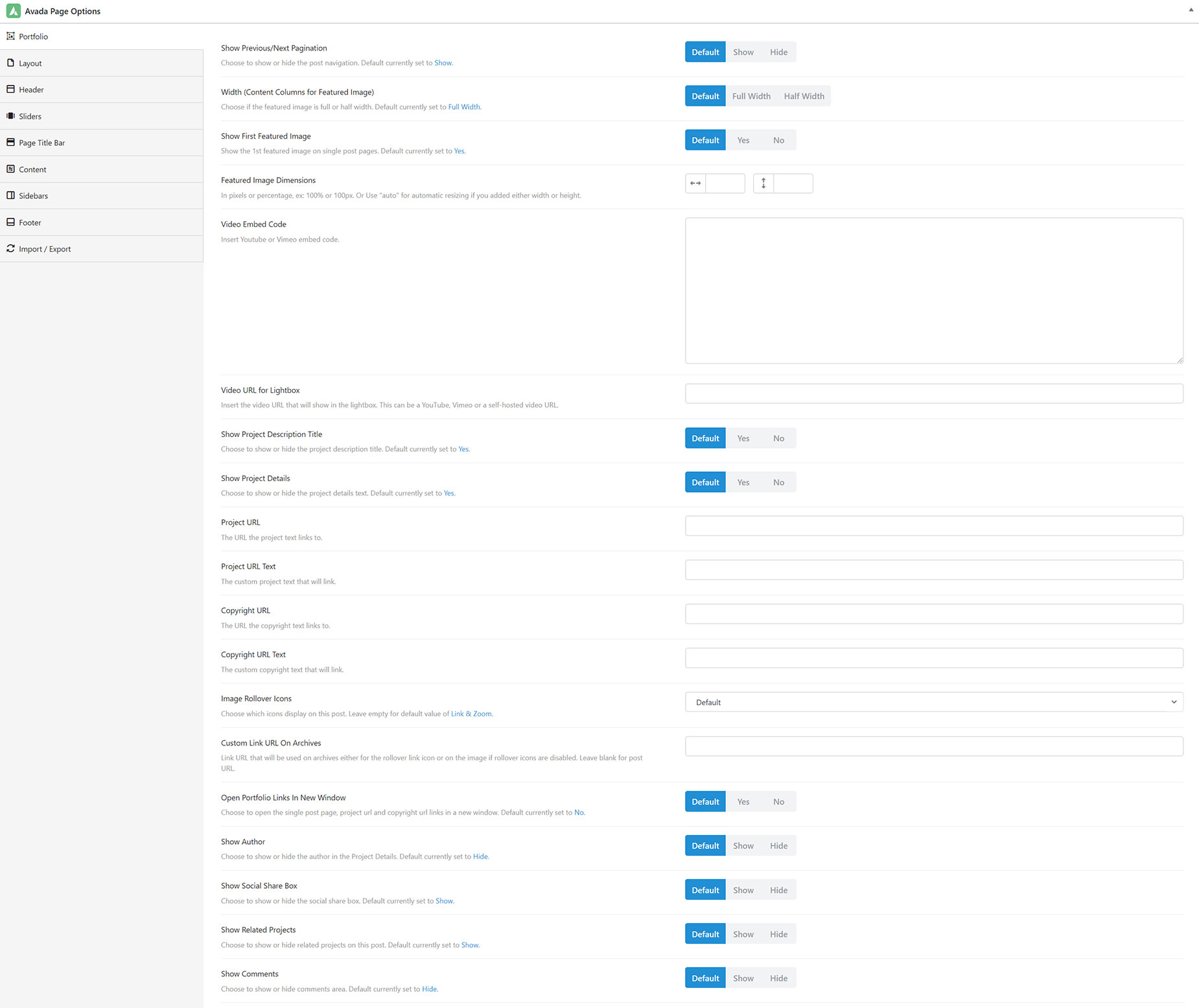Grab the Video Embed Code resize handle
The image size is (1199, 1008).
[x=1180, y=360]
